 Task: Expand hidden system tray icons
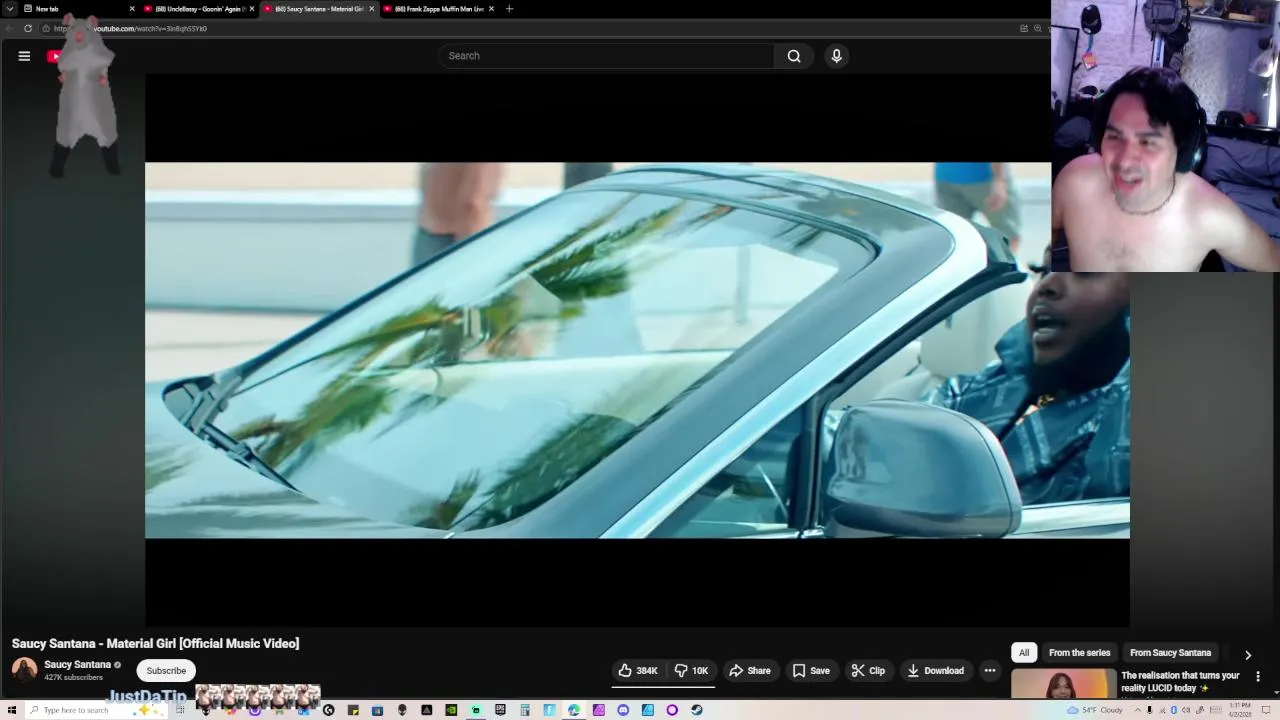[1137, 710]
